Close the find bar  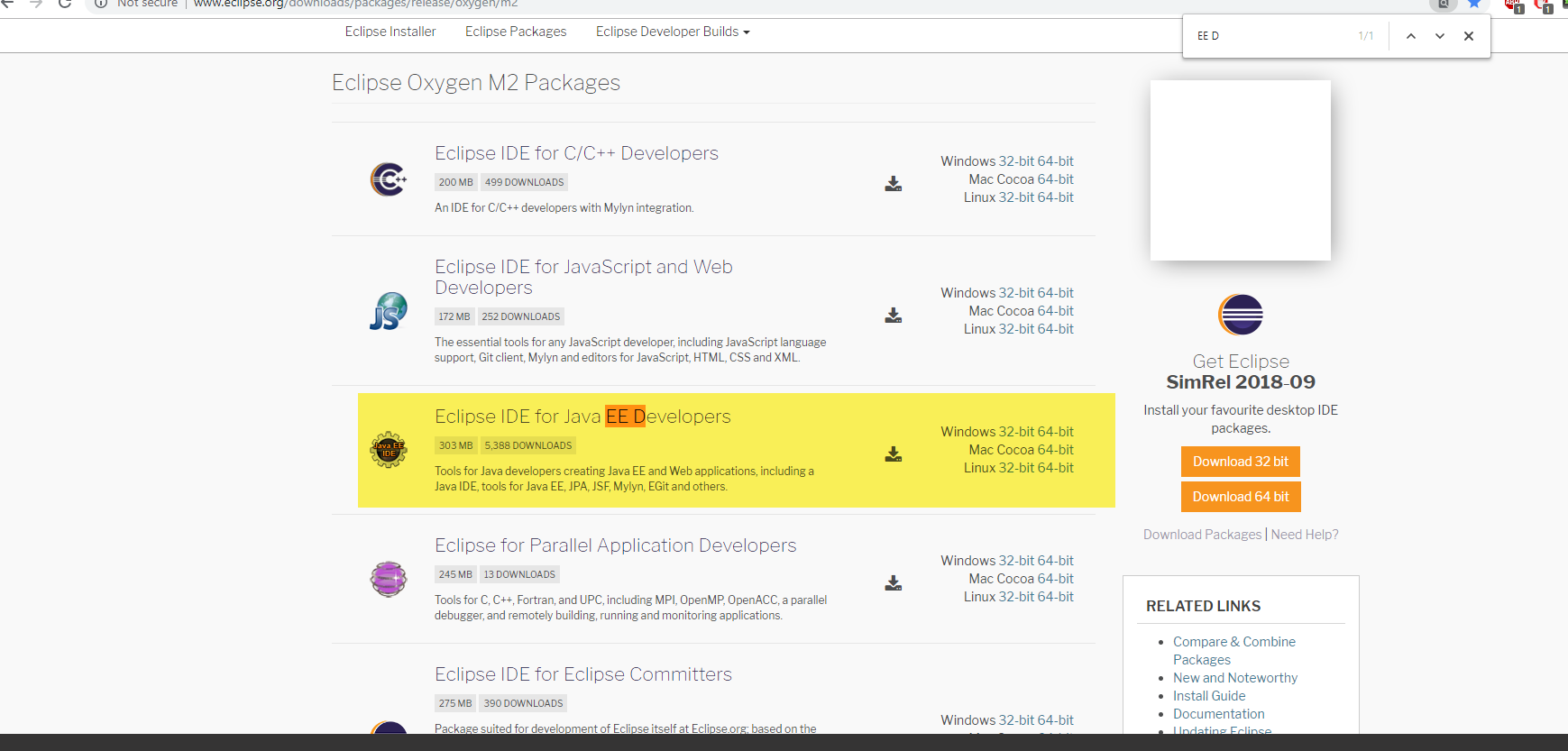pos(1469,36)
